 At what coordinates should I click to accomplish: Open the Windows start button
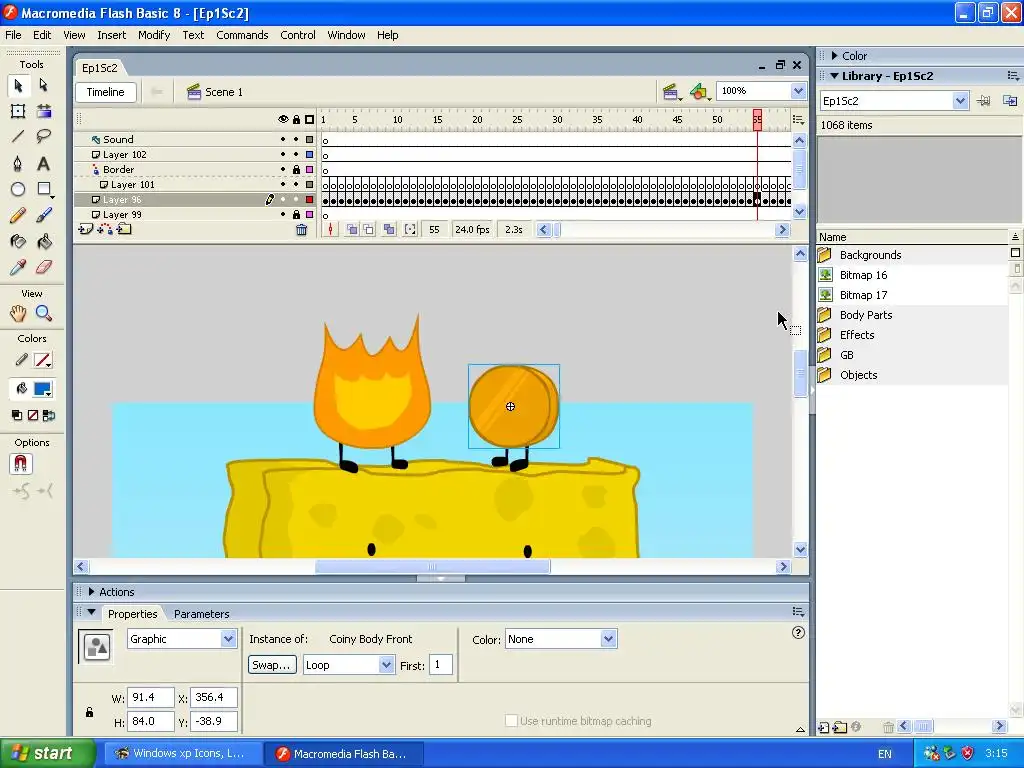[46, 753]
